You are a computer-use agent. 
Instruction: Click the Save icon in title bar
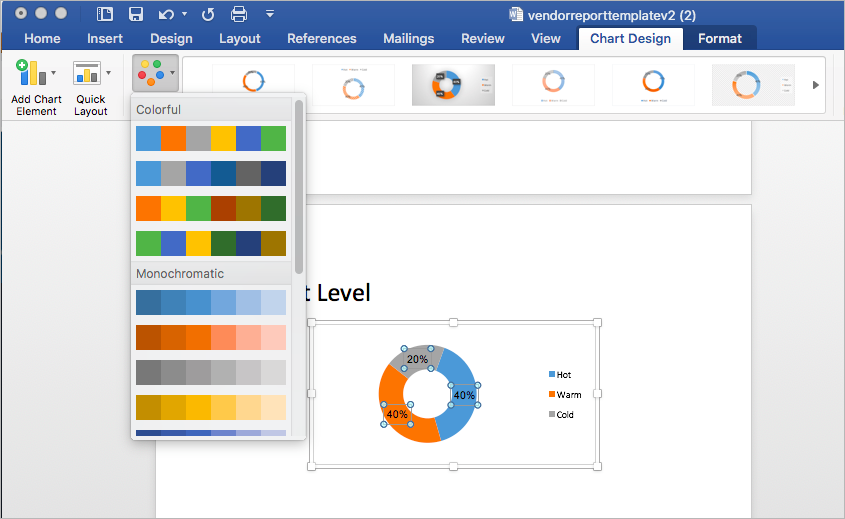136,14
